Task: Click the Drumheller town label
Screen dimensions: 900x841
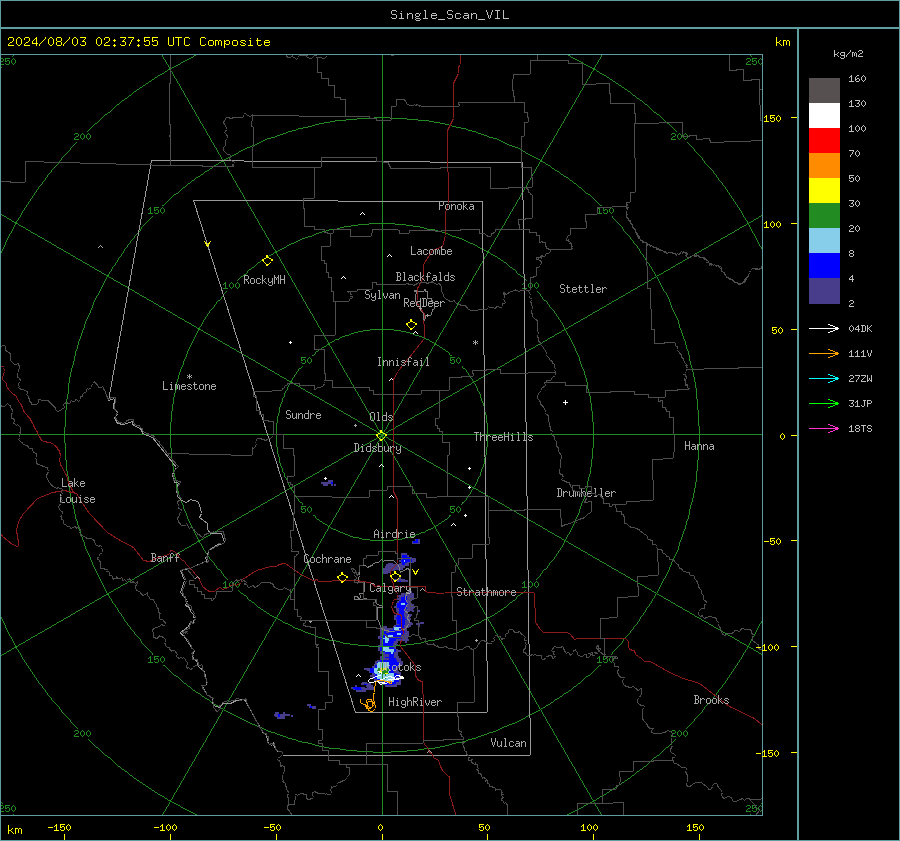Action: [x=586, y=493]
